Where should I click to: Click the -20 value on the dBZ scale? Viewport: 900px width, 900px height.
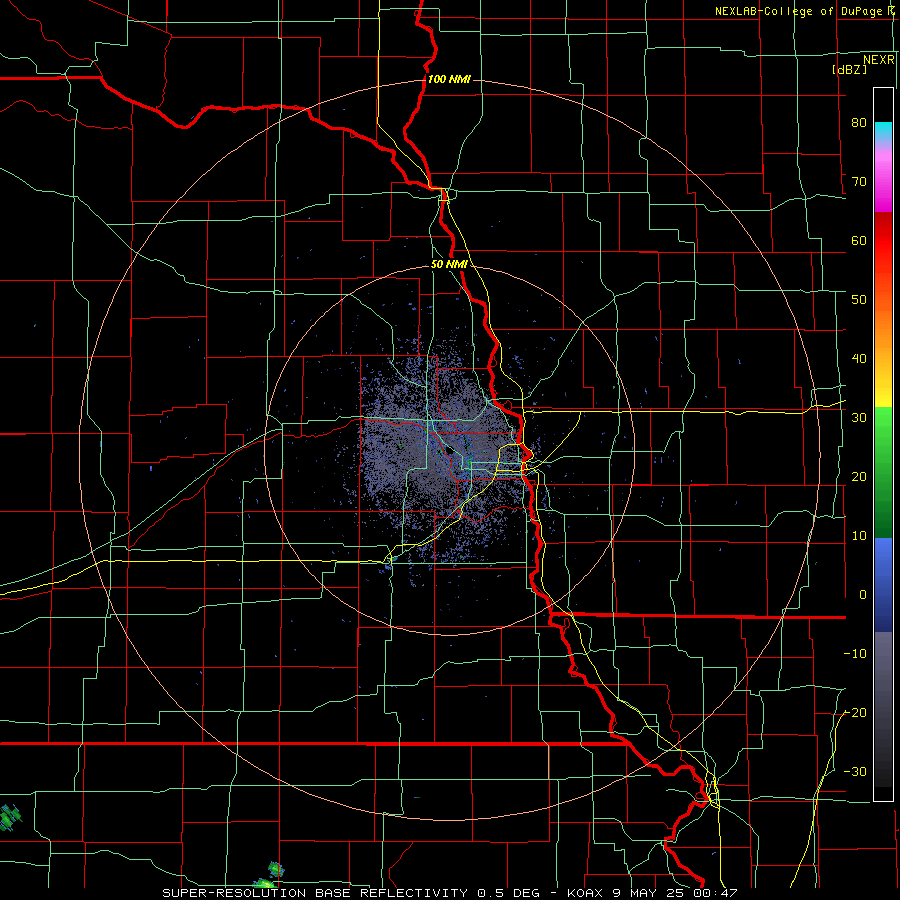tap(855, 712)
